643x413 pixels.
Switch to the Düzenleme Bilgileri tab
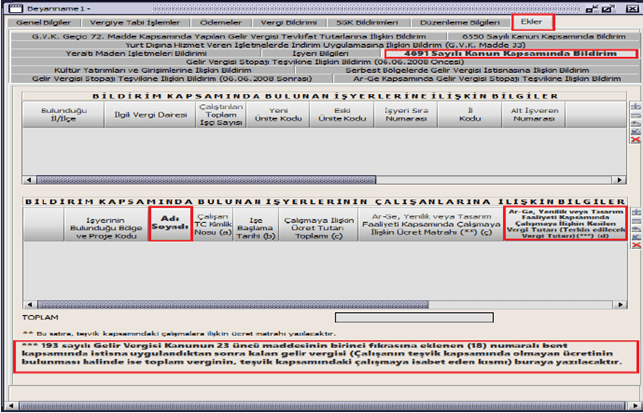[461, 22]
